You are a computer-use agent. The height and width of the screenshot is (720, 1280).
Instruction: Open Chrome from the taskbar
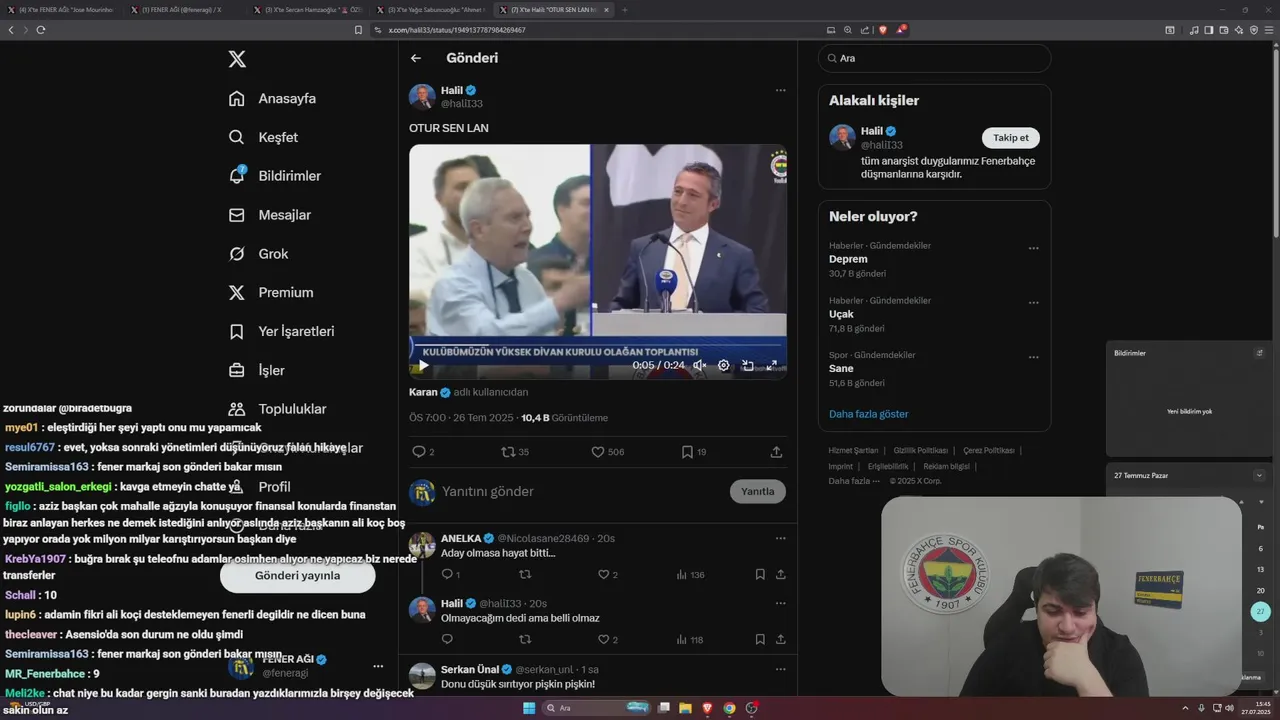coord(729,708)
